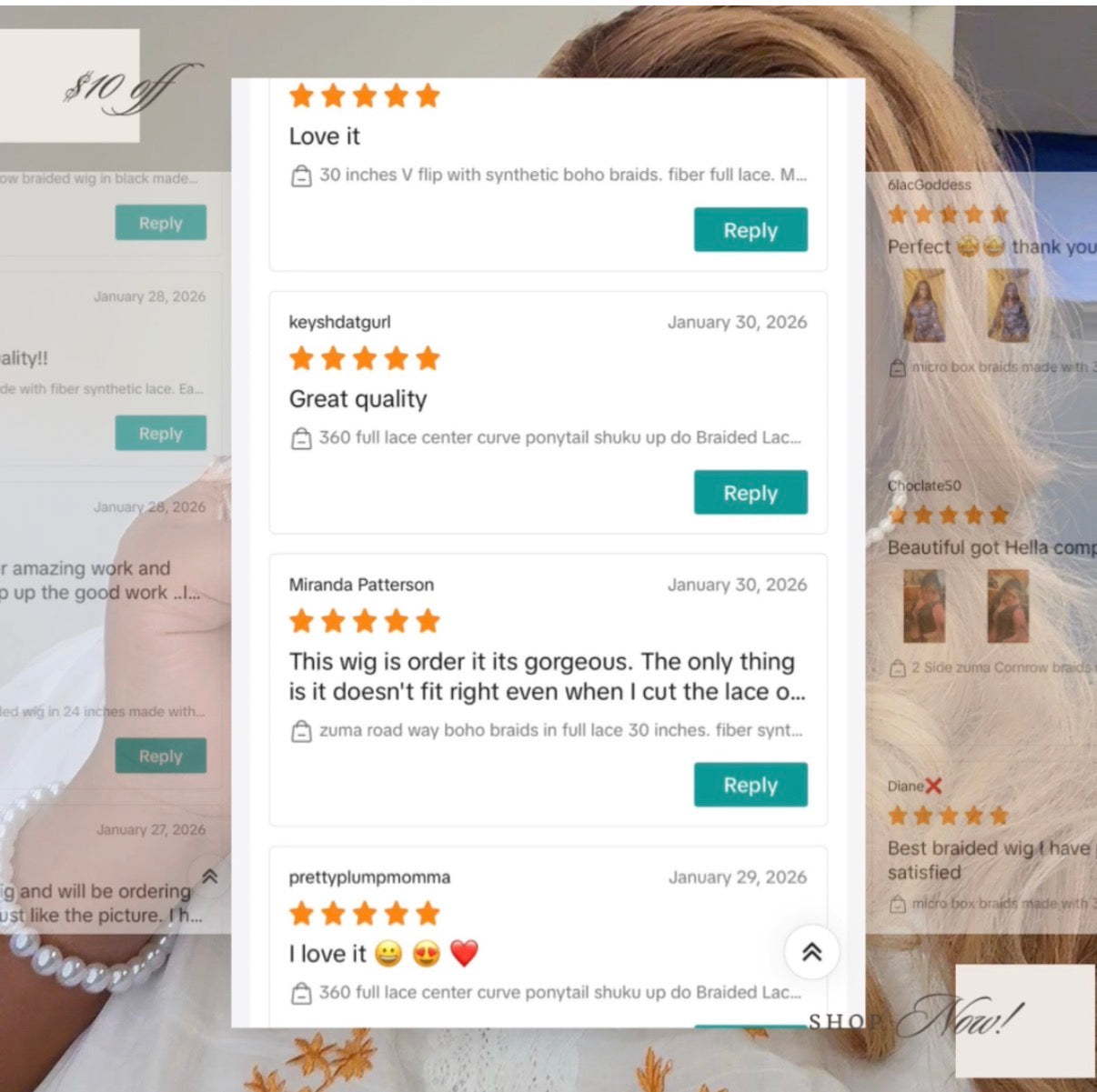This screenshot has height=1092, width=1097.
Task: Click bag icon in prettyplumpmomma's review
Action: [301, 993]
